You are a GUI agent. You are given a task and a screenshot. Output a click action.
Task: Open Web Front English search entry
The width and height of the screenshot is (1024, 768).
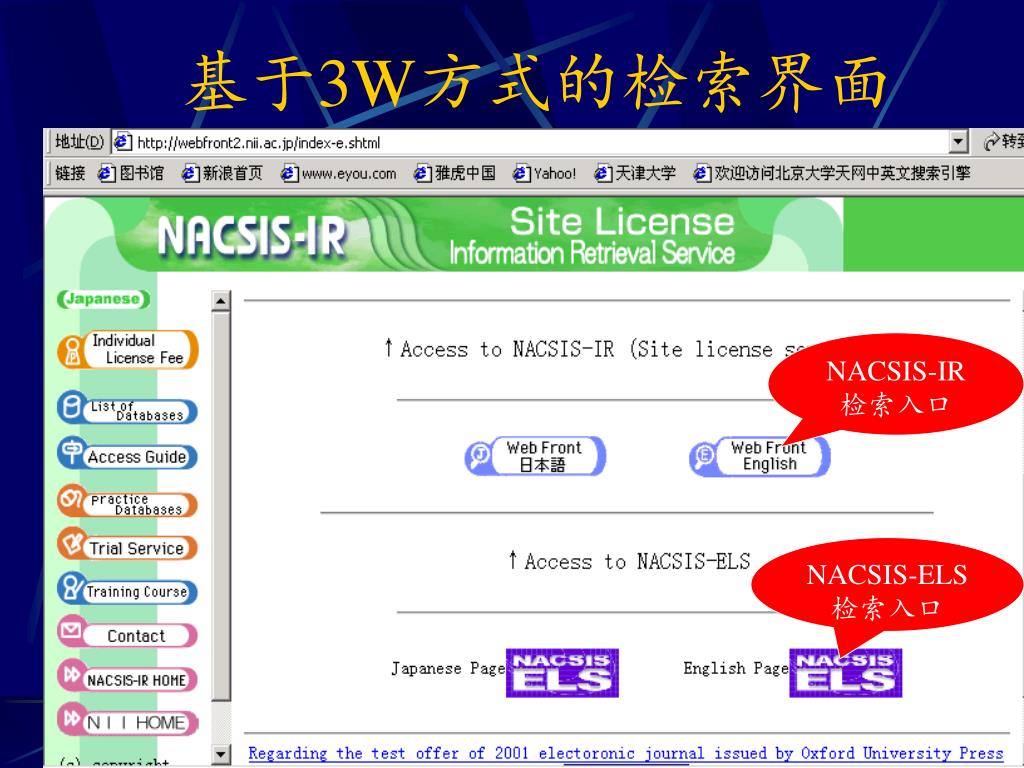(x=760, y=456)
